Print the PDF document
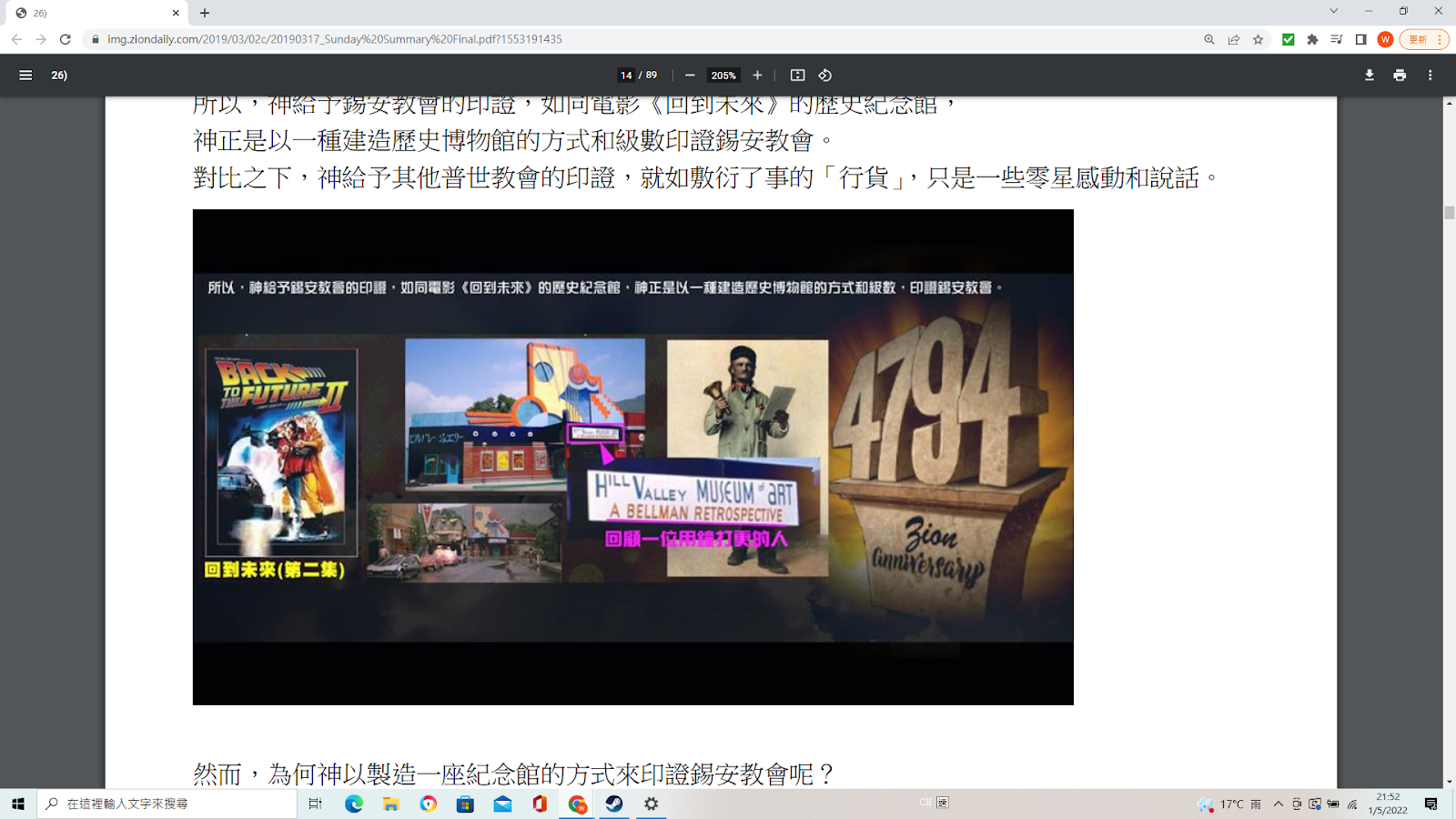1456x819 pixels. 1400,76
